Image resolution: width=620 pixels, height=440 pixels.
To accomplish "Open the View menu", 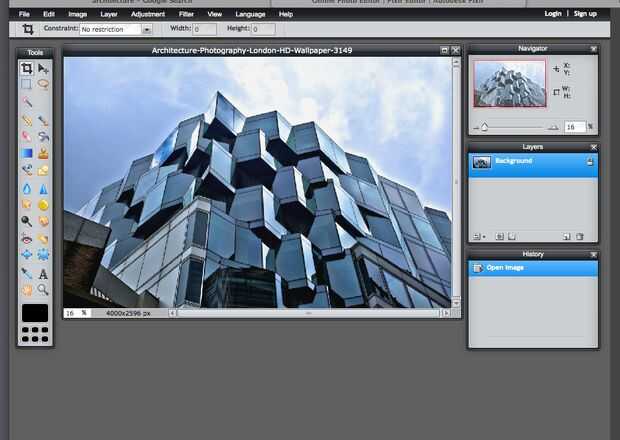I will 215,14.
